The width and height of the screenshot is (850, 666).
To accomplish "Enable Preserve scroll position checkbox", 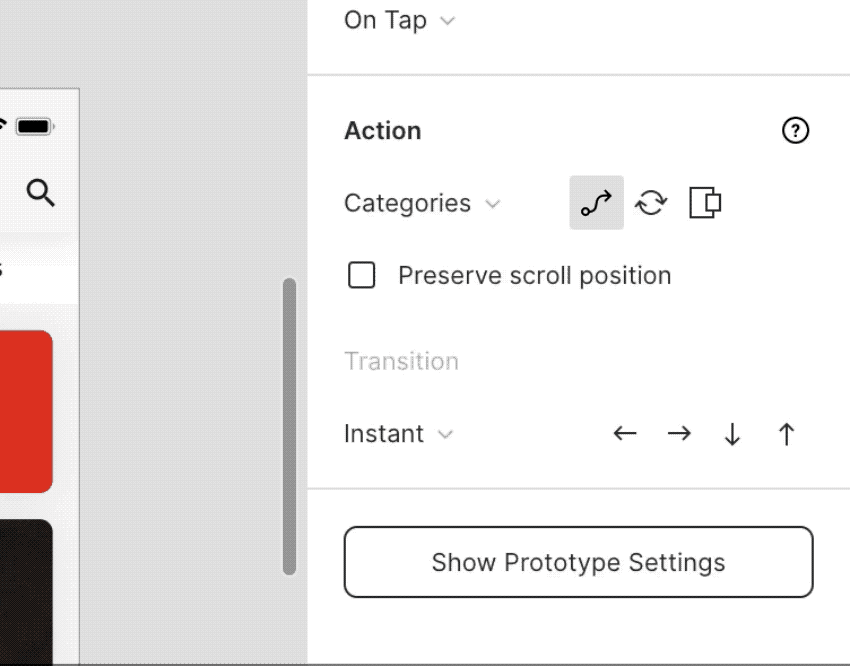I will 362,275.
